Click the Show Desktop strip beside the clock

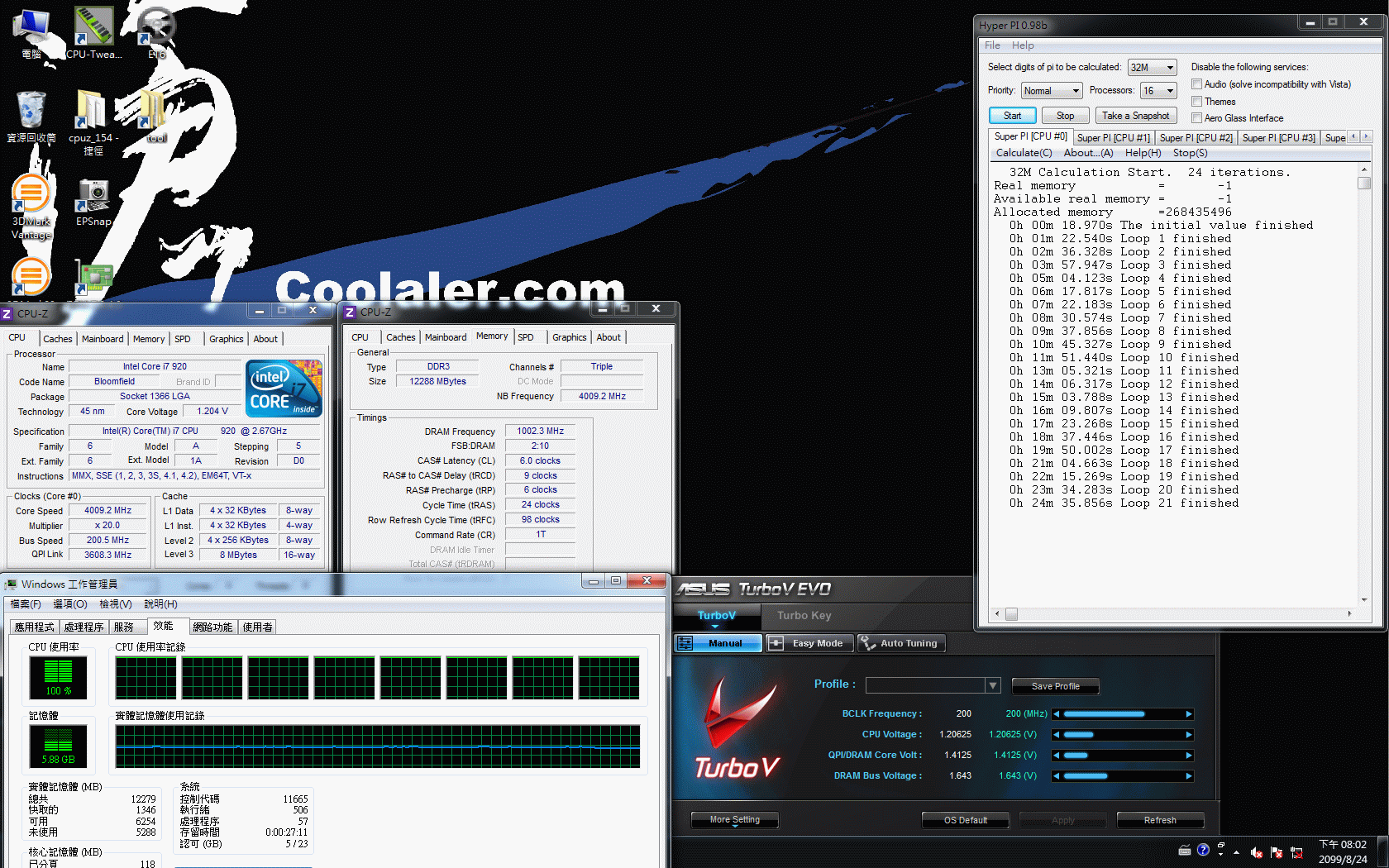pyautogui.click(x=1382, y=851)
